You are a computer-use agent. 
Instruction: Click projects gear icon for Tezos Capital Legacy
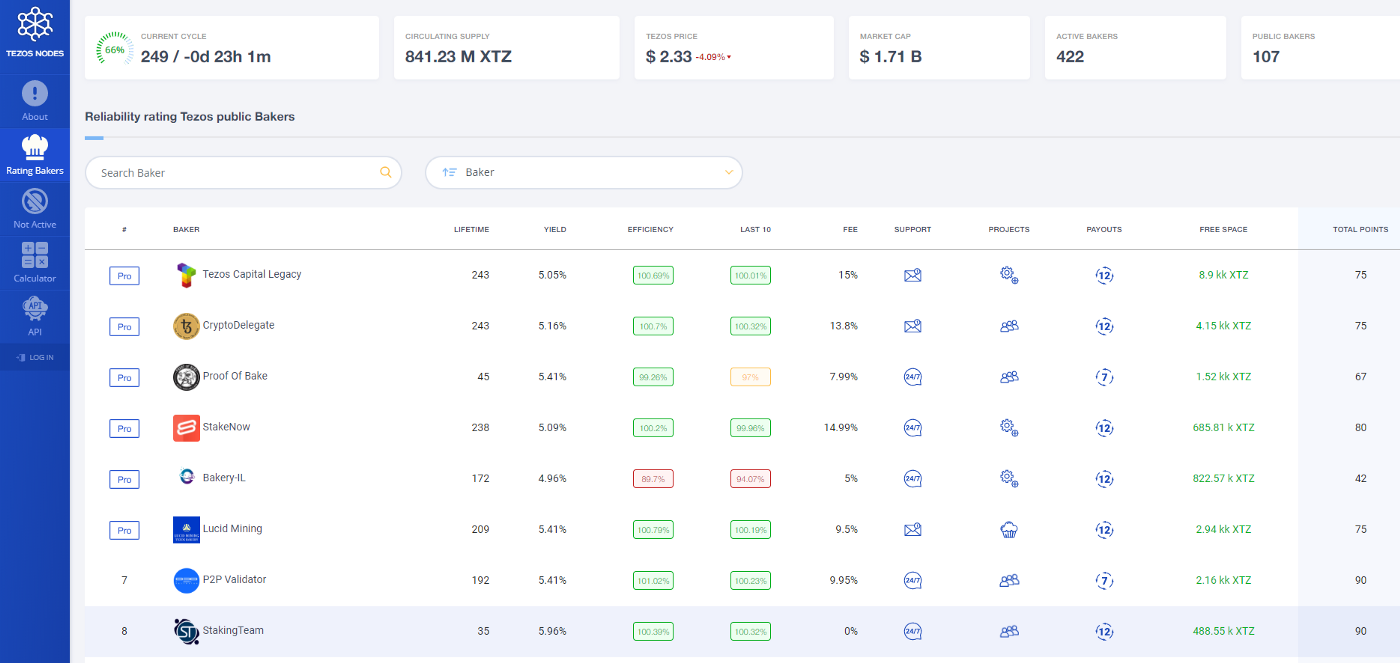click(1009, 275)
